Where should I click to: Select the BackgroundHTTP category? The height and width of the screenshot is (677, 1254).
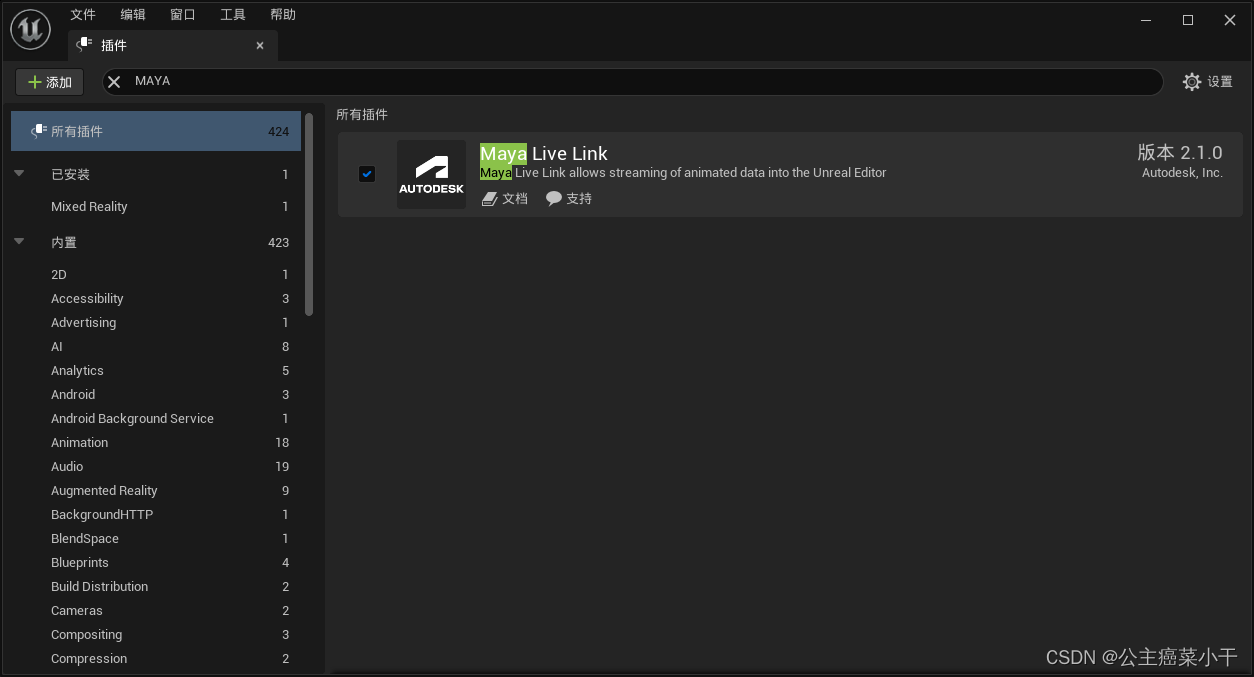tap(156, 515)
